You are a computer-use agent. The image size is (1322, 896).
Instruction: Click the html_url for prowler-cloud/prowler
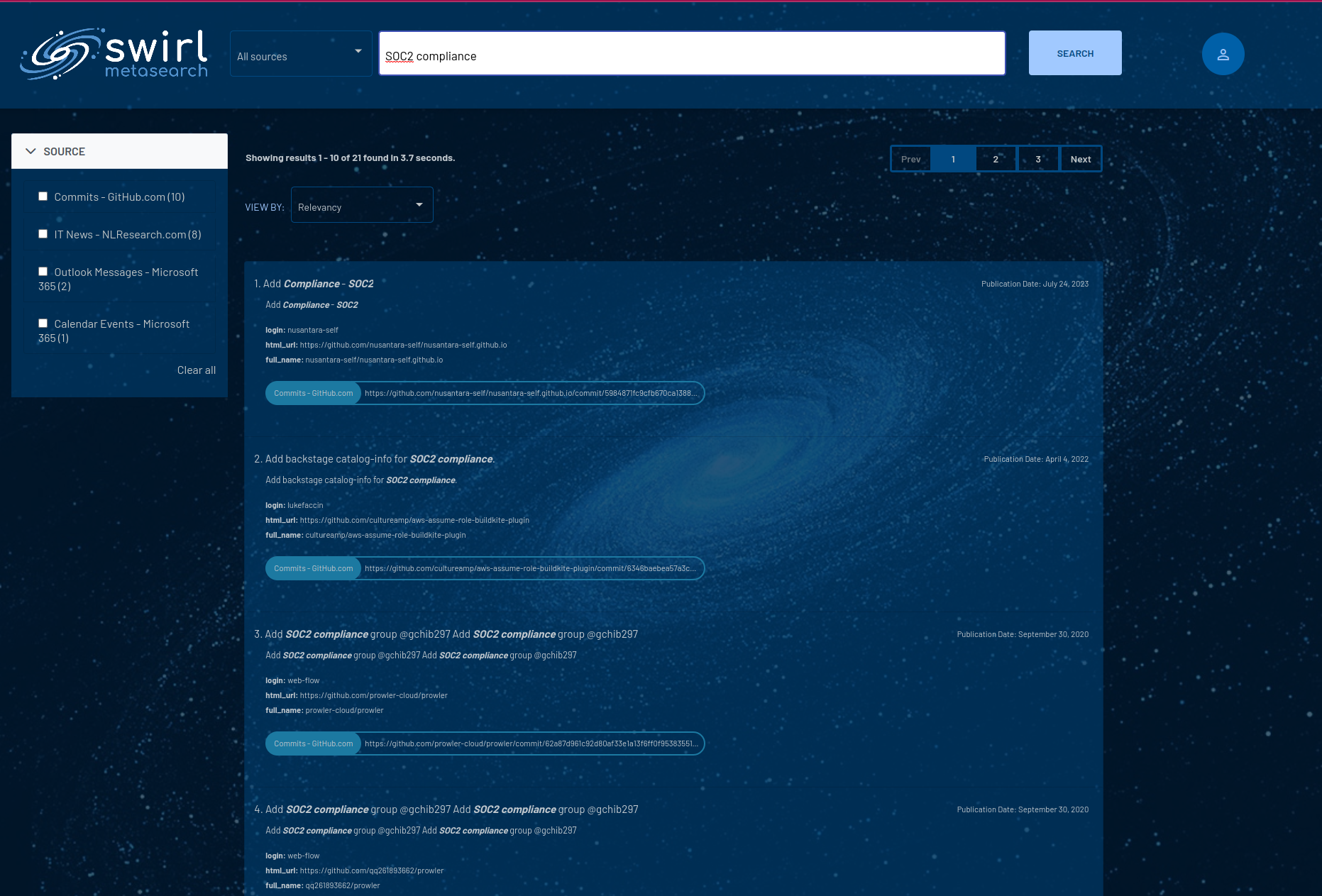click(373, 695)
